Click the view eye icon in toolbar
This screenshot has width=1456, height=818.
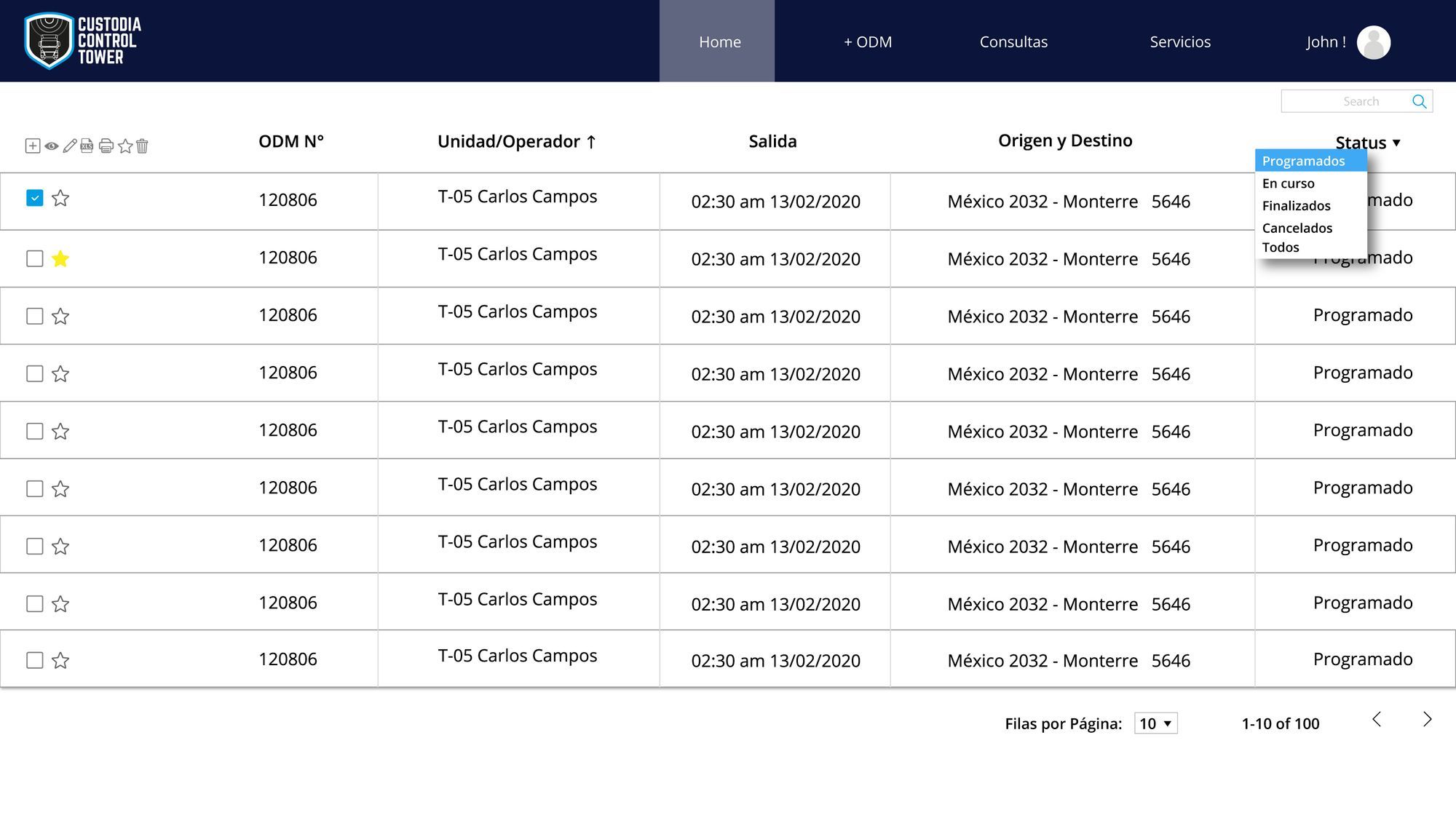pyautogui.click(x=52, y=146)
